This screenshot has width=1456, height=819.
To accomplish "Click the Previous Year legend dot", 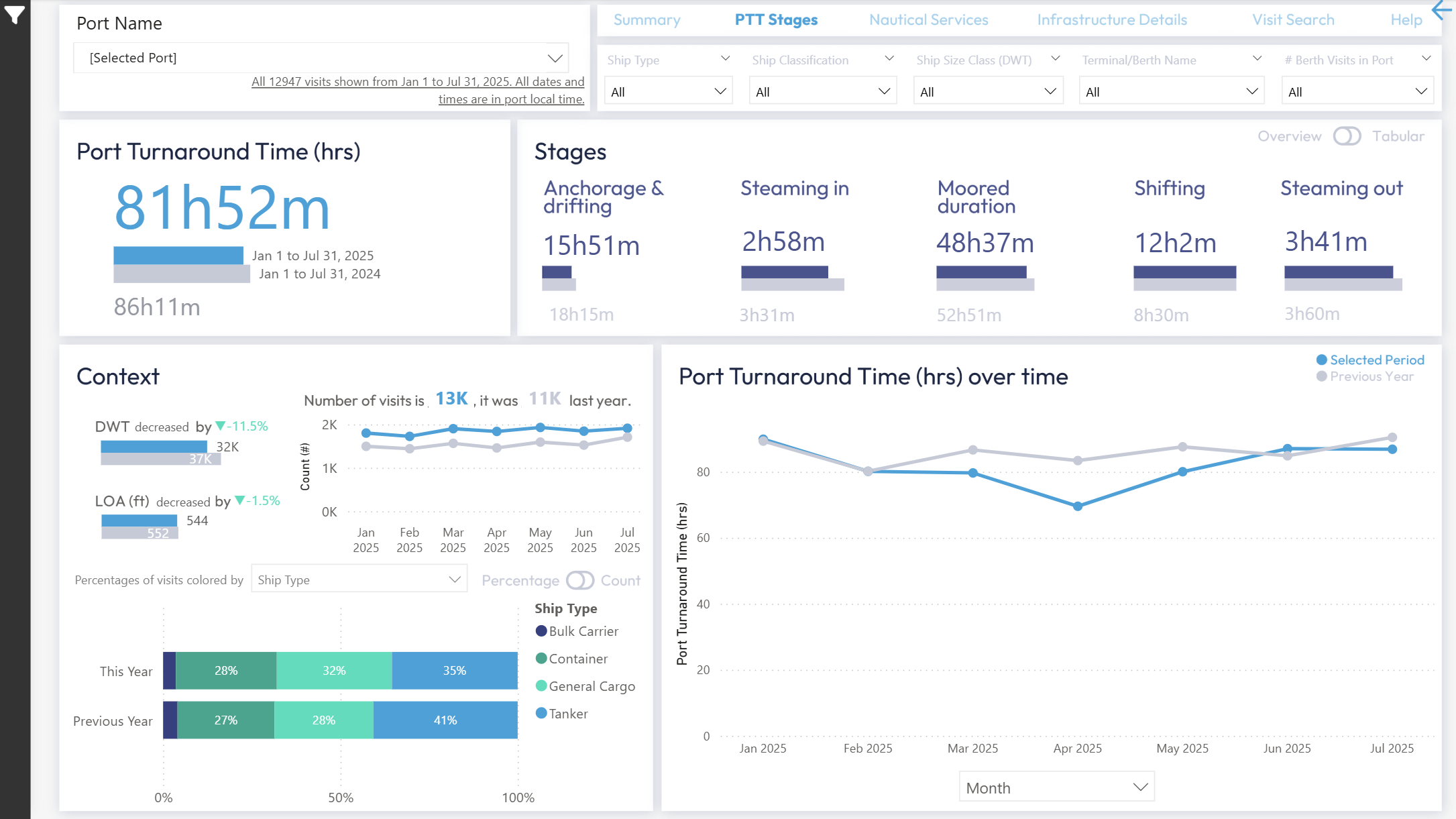I will (1321, 377).
